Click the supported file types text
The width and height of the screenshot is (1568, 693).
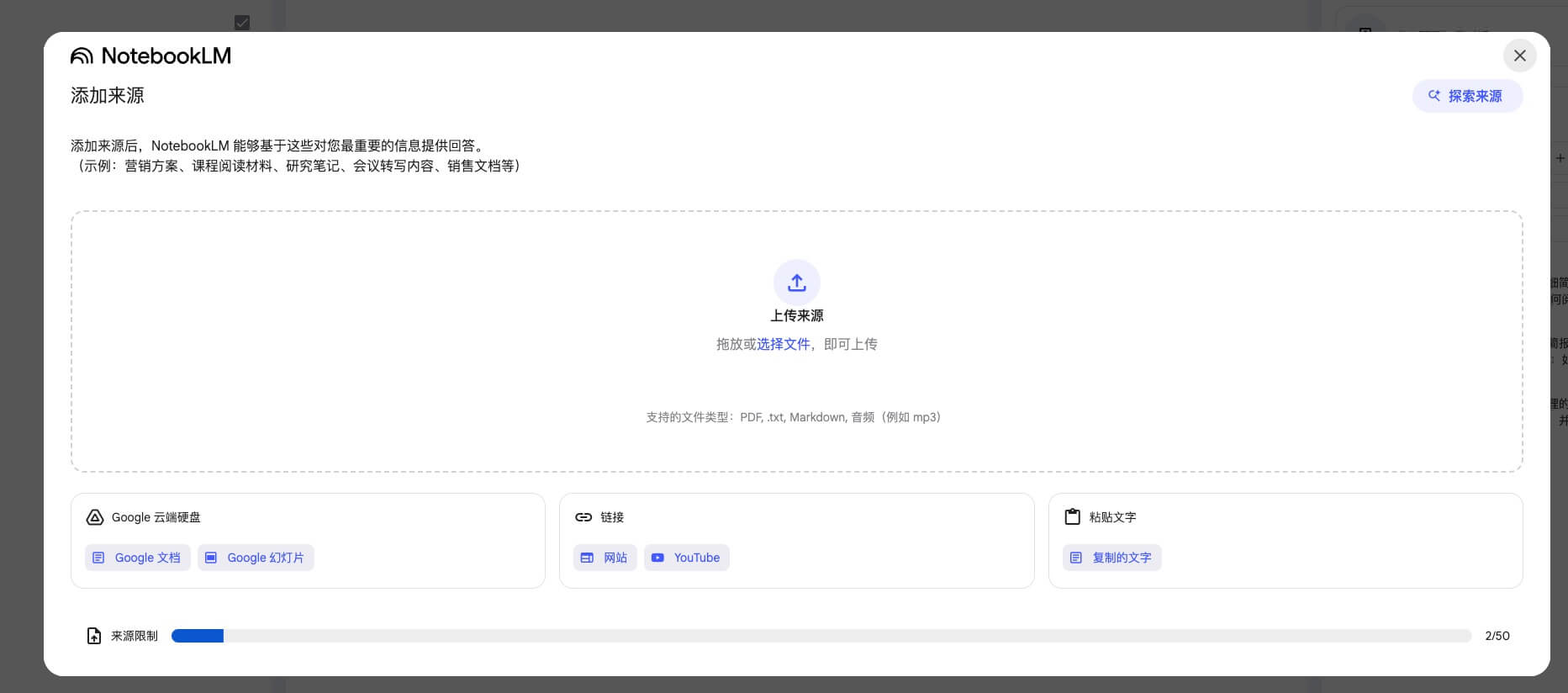tap(794, 417)
